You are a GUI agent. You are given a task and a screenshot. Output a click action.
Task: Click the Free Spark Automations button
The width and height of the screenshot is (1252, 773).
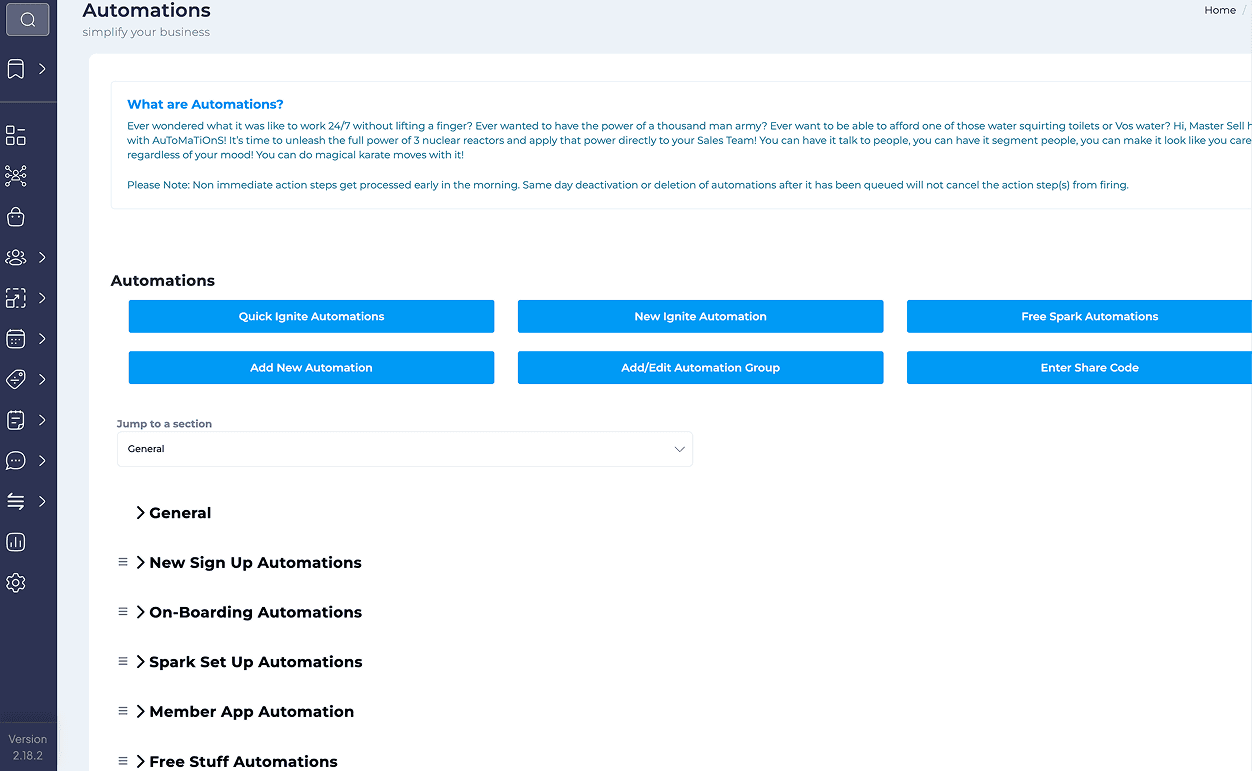[1079, 316]
